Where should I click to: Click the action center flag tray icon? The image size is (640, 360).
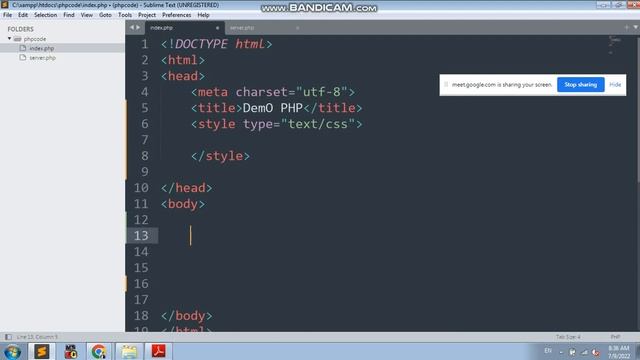[572, 352]
